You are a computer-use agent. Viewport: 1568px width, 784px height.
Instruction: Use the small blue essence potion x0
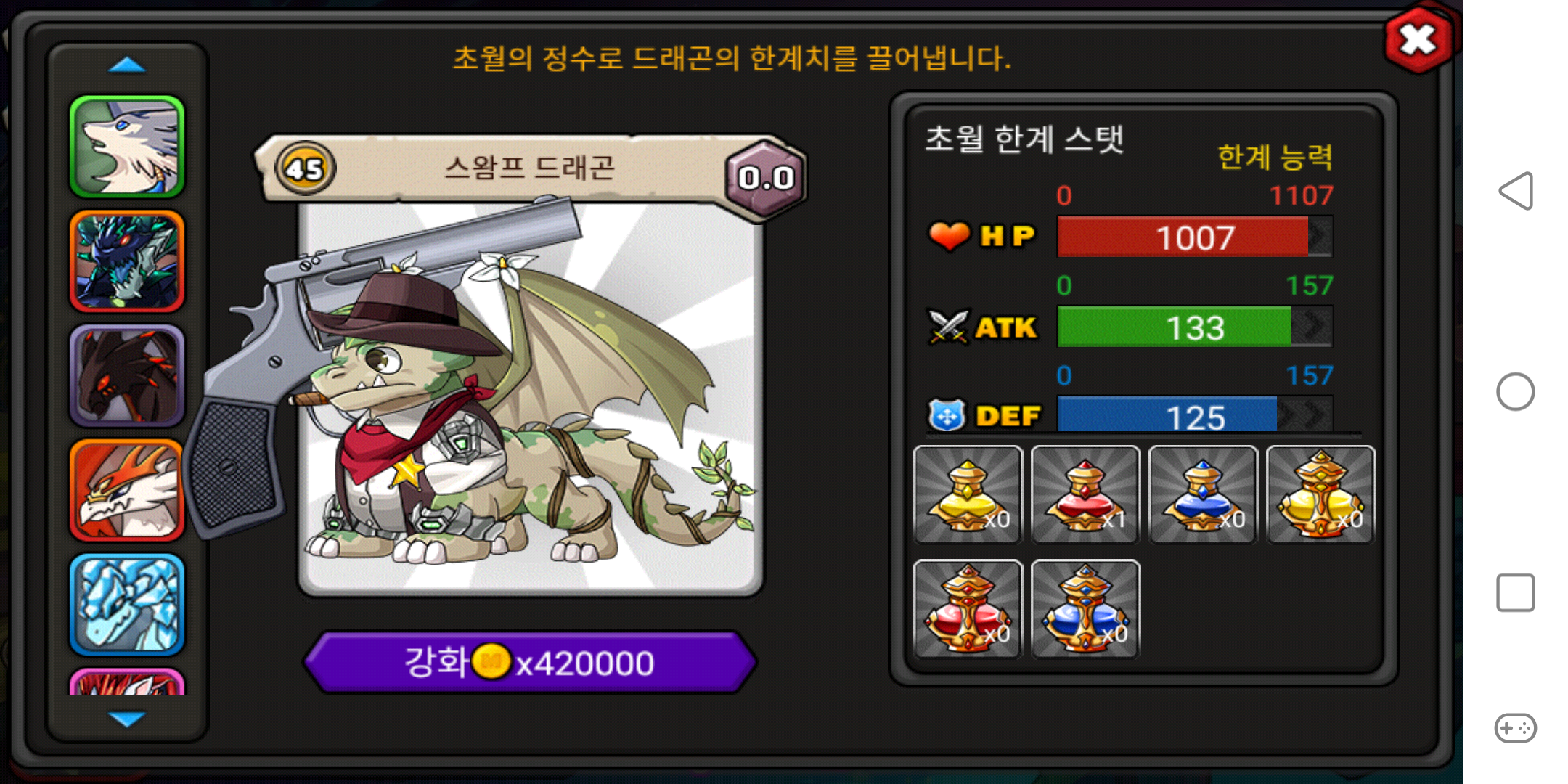[x=1203, y=494]
